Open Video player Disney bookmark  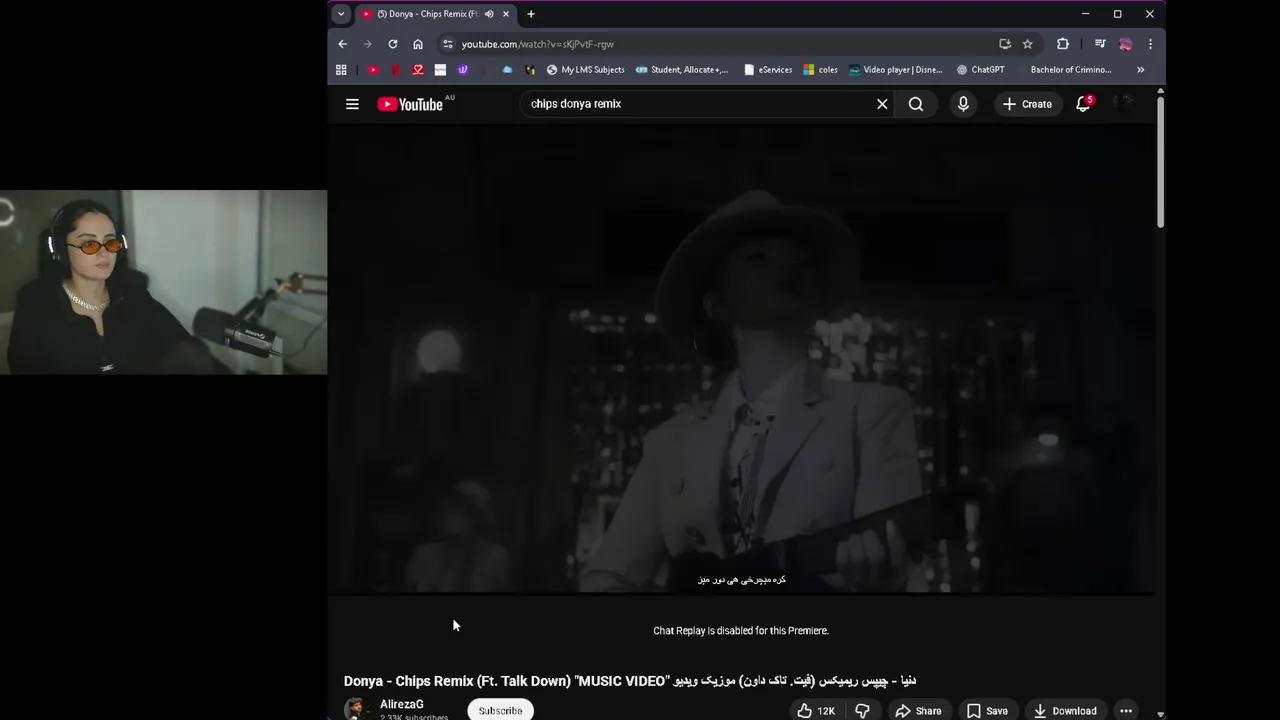coord(895,70)
